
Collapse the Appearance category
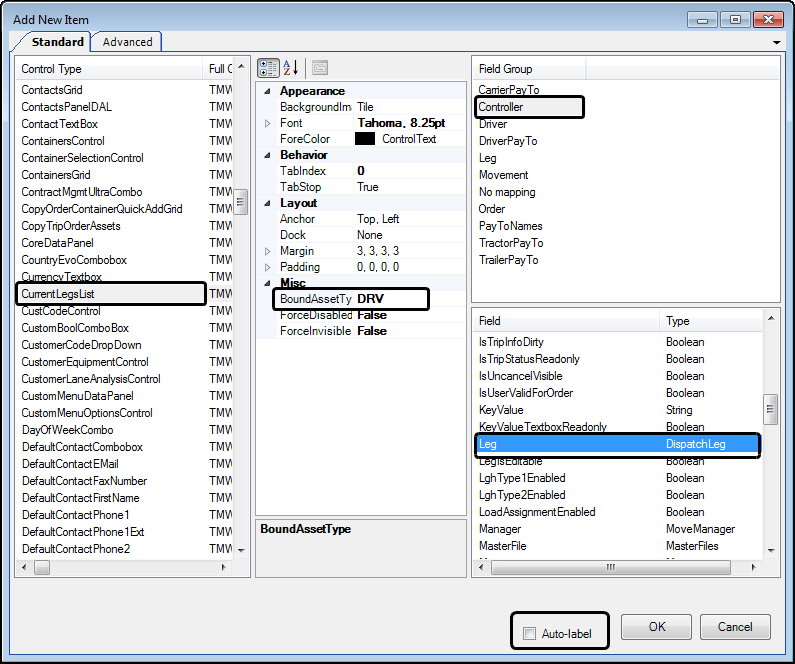pyautogui.click(x=267, y=91)
